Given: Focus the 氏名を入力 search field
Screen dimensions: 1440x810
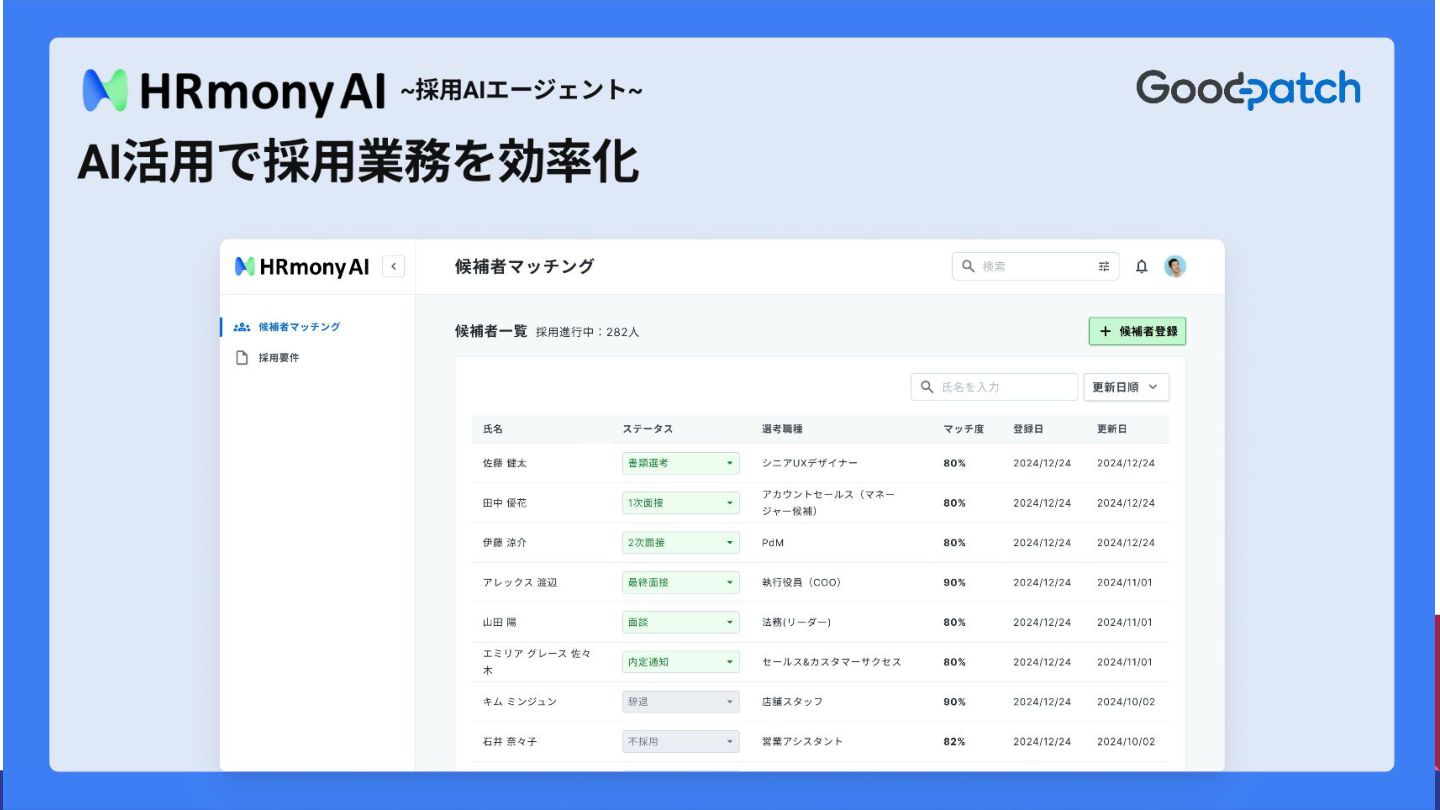Looking at the screenshot, I should click(994, 387).
